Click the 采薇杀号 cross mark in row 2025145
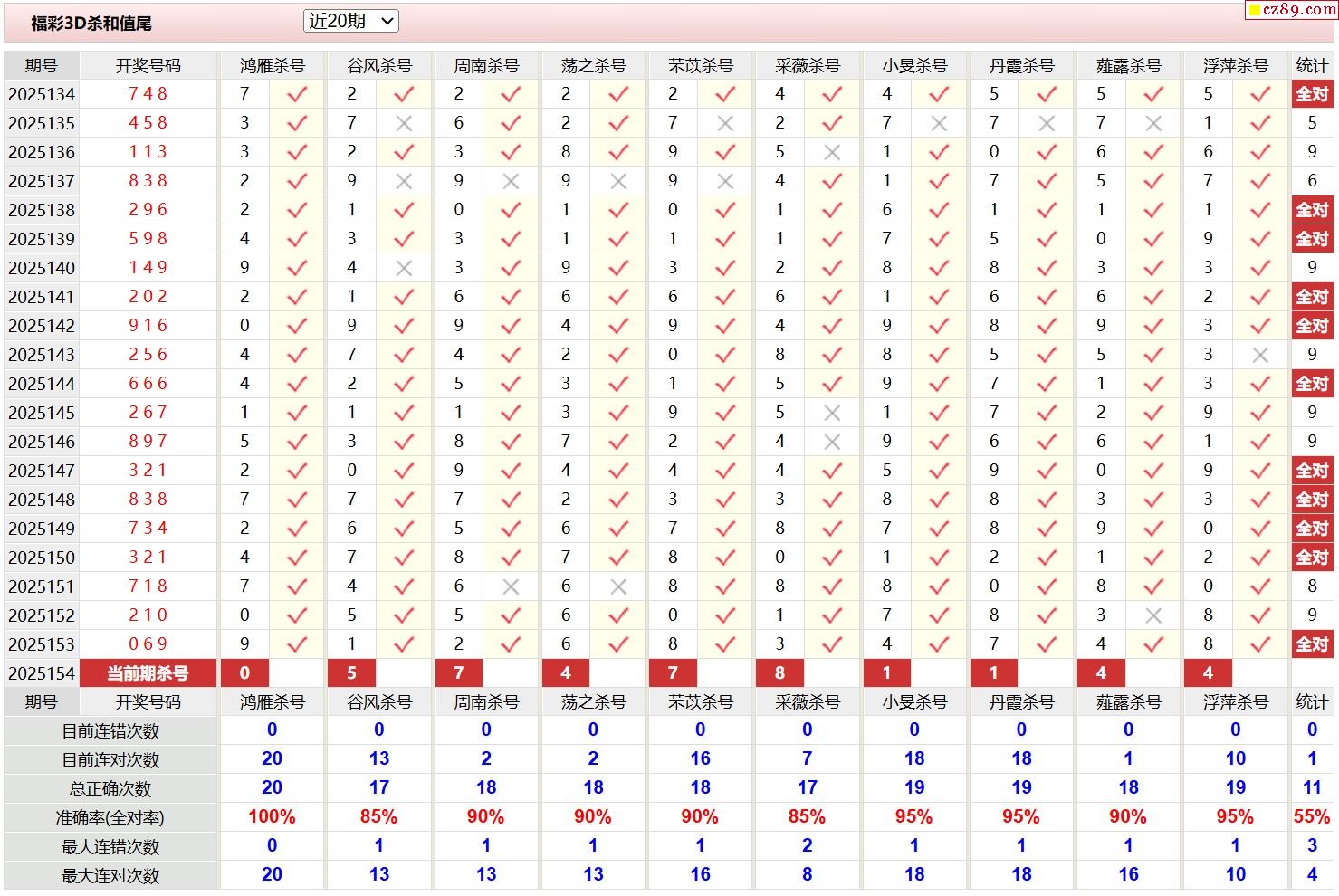 [x=832, y=413]
